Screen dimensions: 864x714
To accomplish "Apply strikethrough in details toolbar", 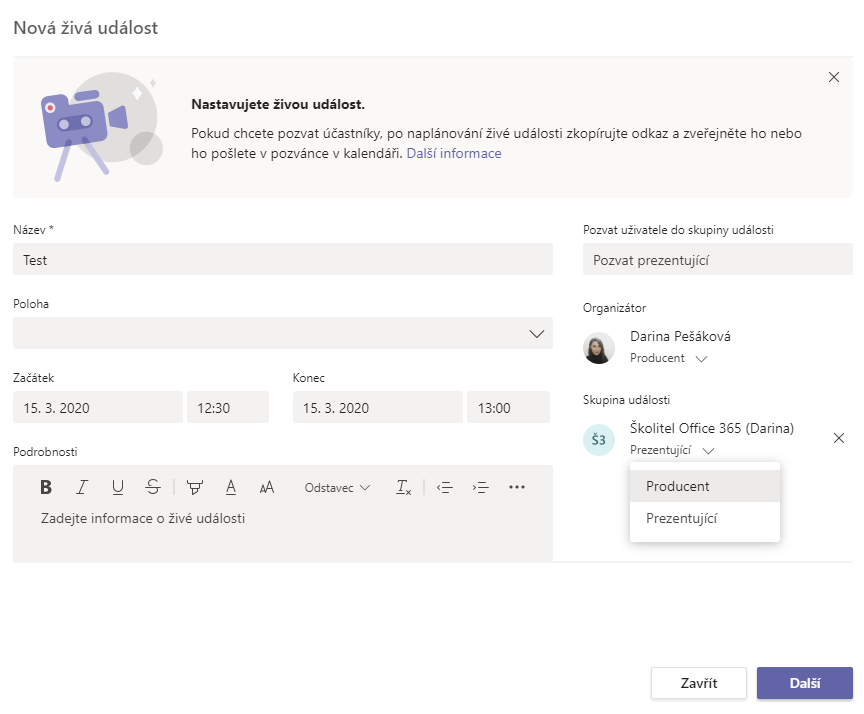I will 153,487.
